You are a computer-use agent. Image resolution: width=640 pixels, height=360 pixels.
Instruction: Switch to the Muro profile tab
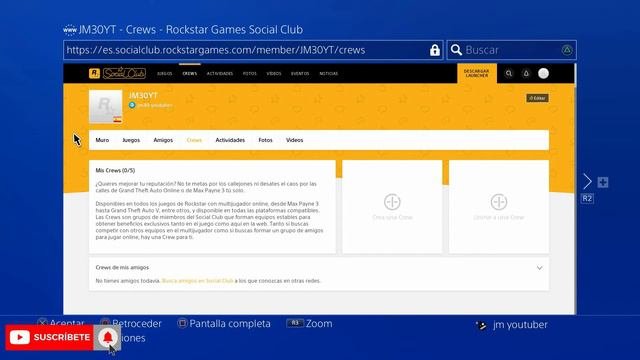102,140
